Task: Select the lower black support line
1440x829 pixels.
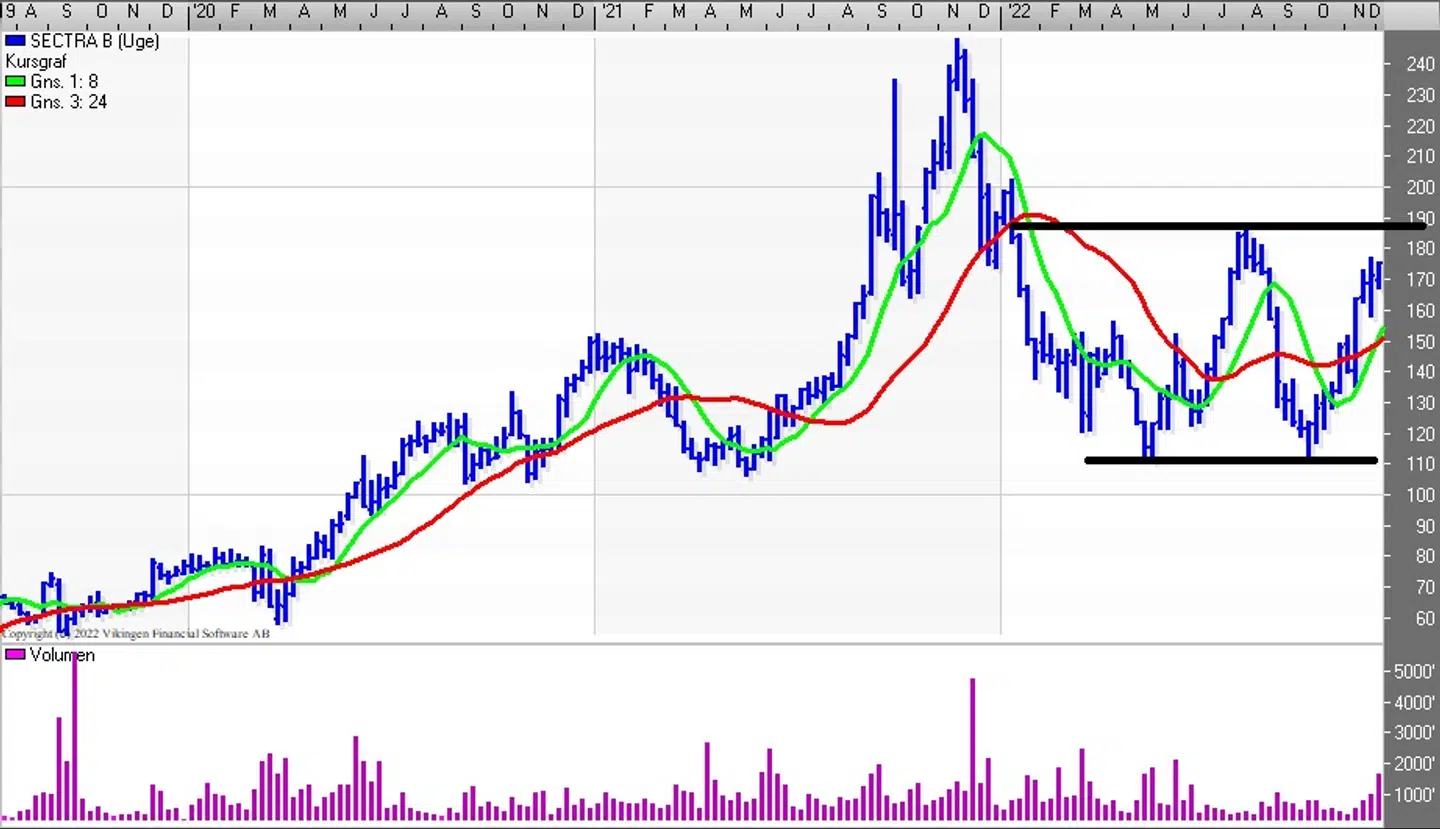Action: [1230, 461]
